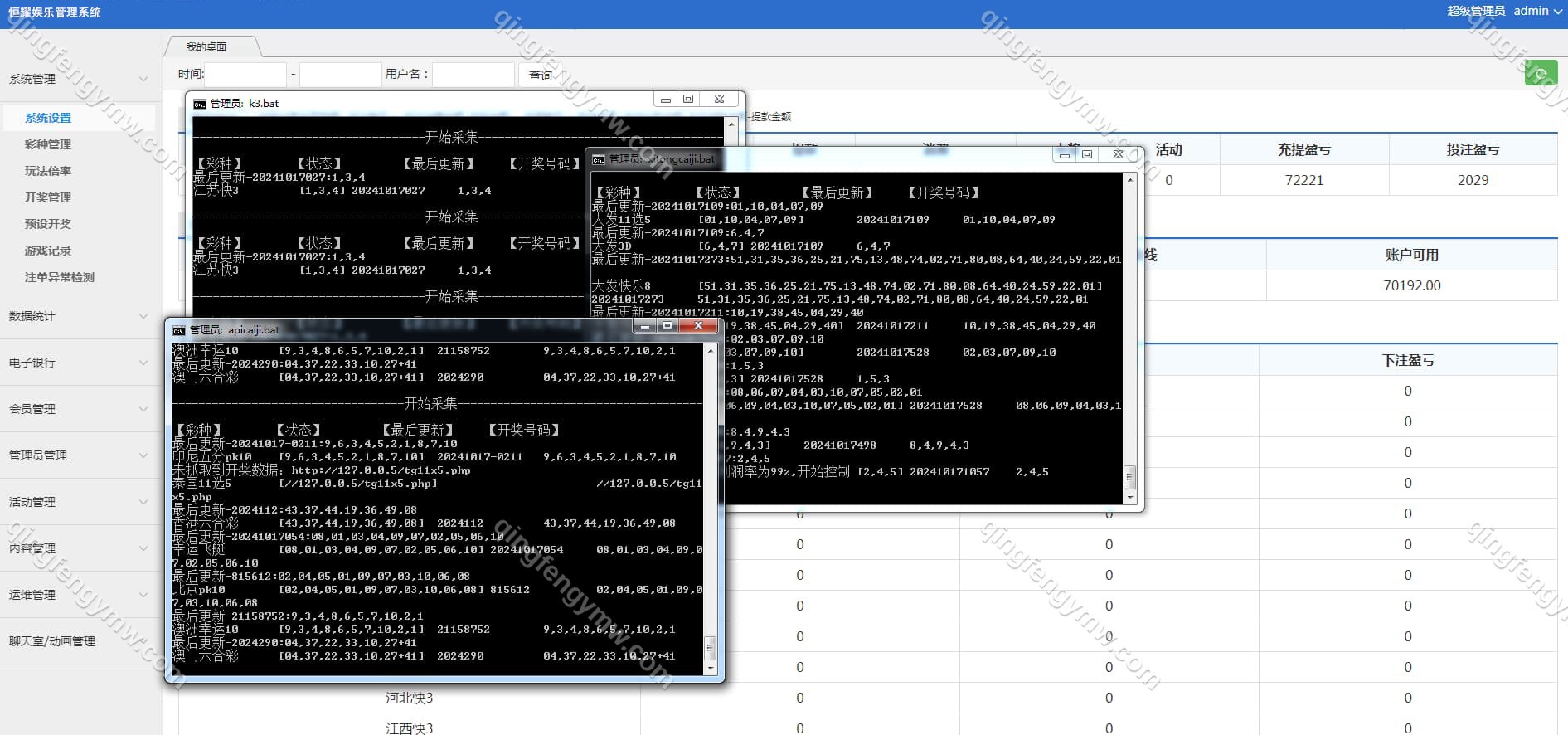This screenshot has width=1568, height=735.
Task: Click the green refresh button
Action: click(1540, 73)
